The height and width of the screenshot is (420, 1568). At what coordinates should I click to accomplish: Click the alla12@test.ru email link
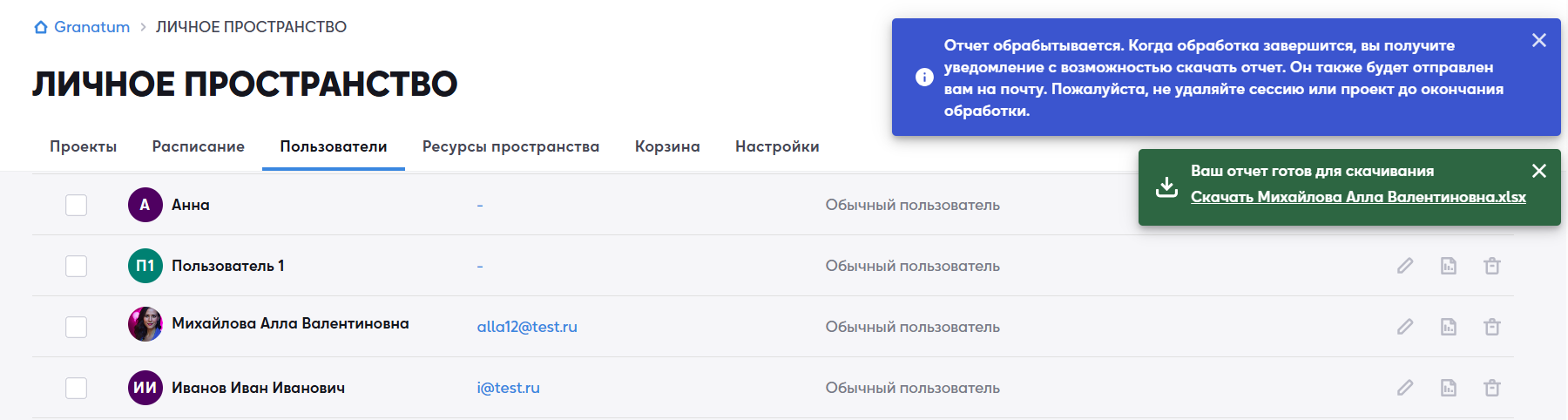click(527, 327)
